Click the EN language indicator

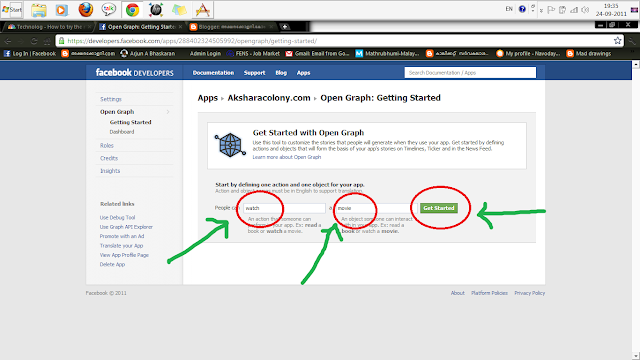tap(509, 9)
